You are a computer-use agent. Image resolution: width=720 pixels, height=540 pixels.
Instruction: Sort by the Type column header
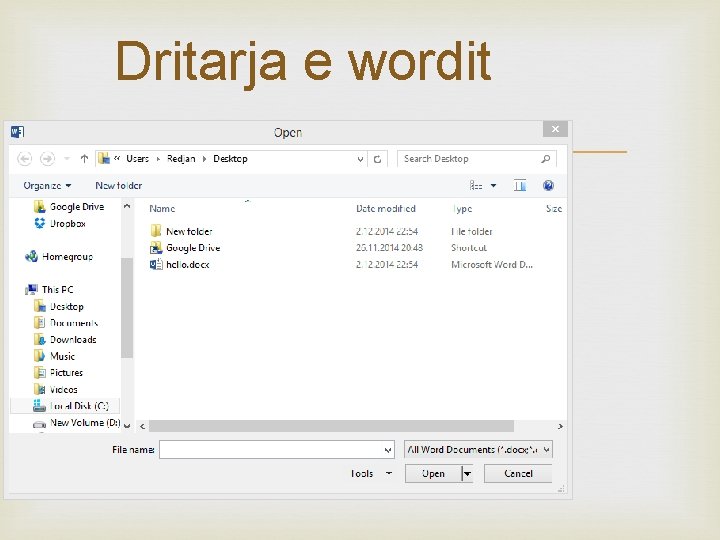tap(462, 208)
